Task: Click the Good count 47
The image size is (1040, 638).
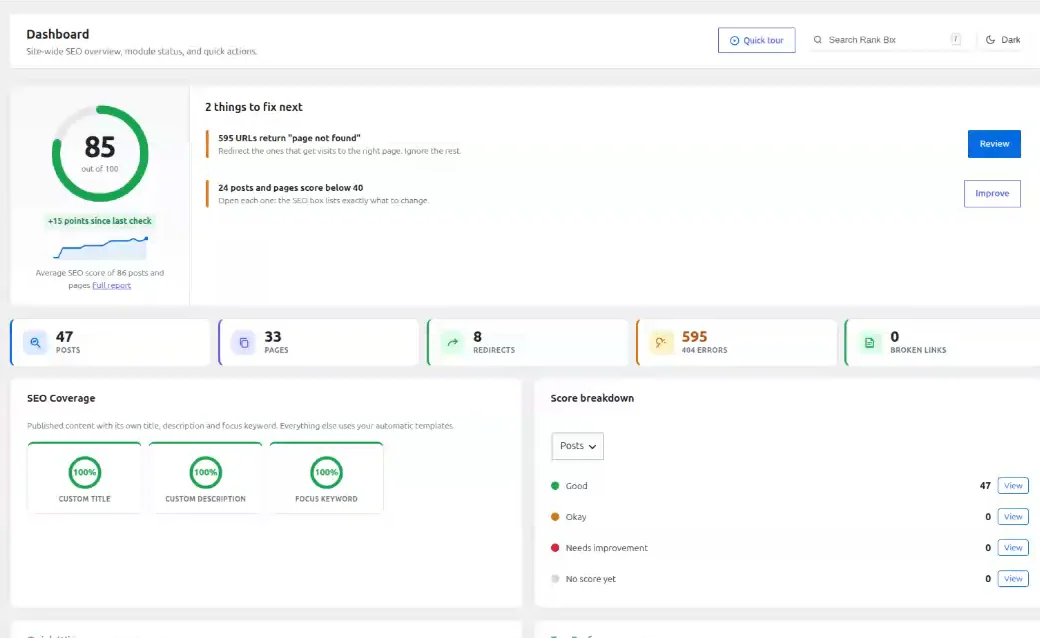Action: pyautogui.click(x=985, y=486)
